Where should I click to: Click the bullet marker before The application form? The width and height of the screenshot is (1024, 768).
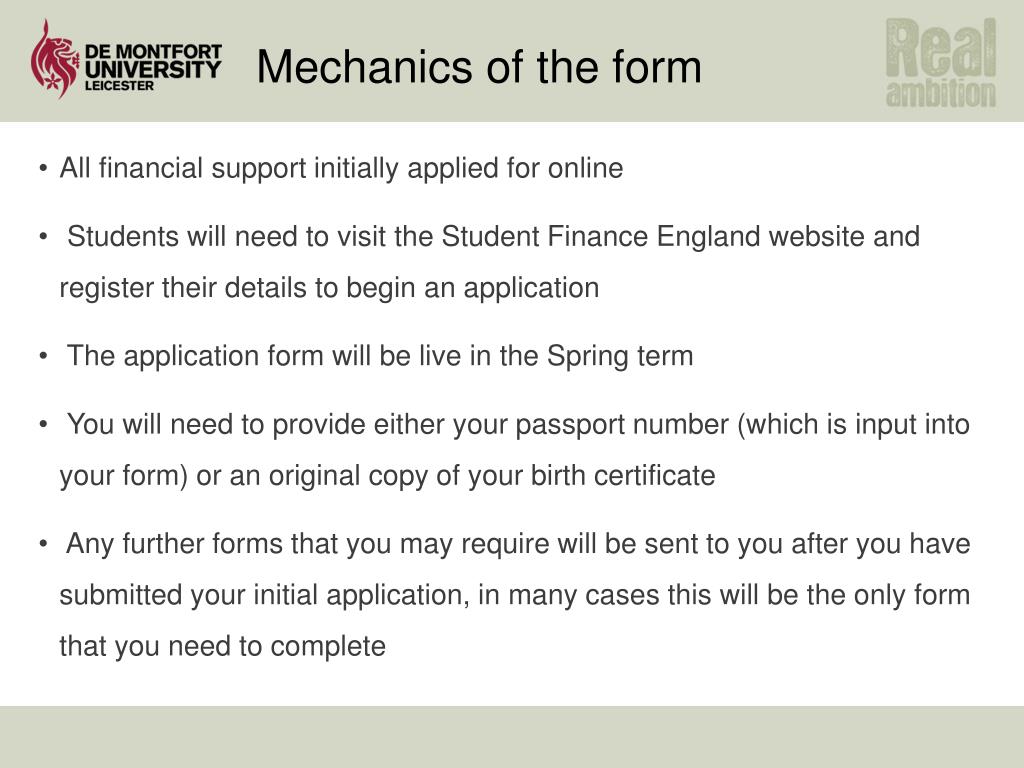[43, 357]
